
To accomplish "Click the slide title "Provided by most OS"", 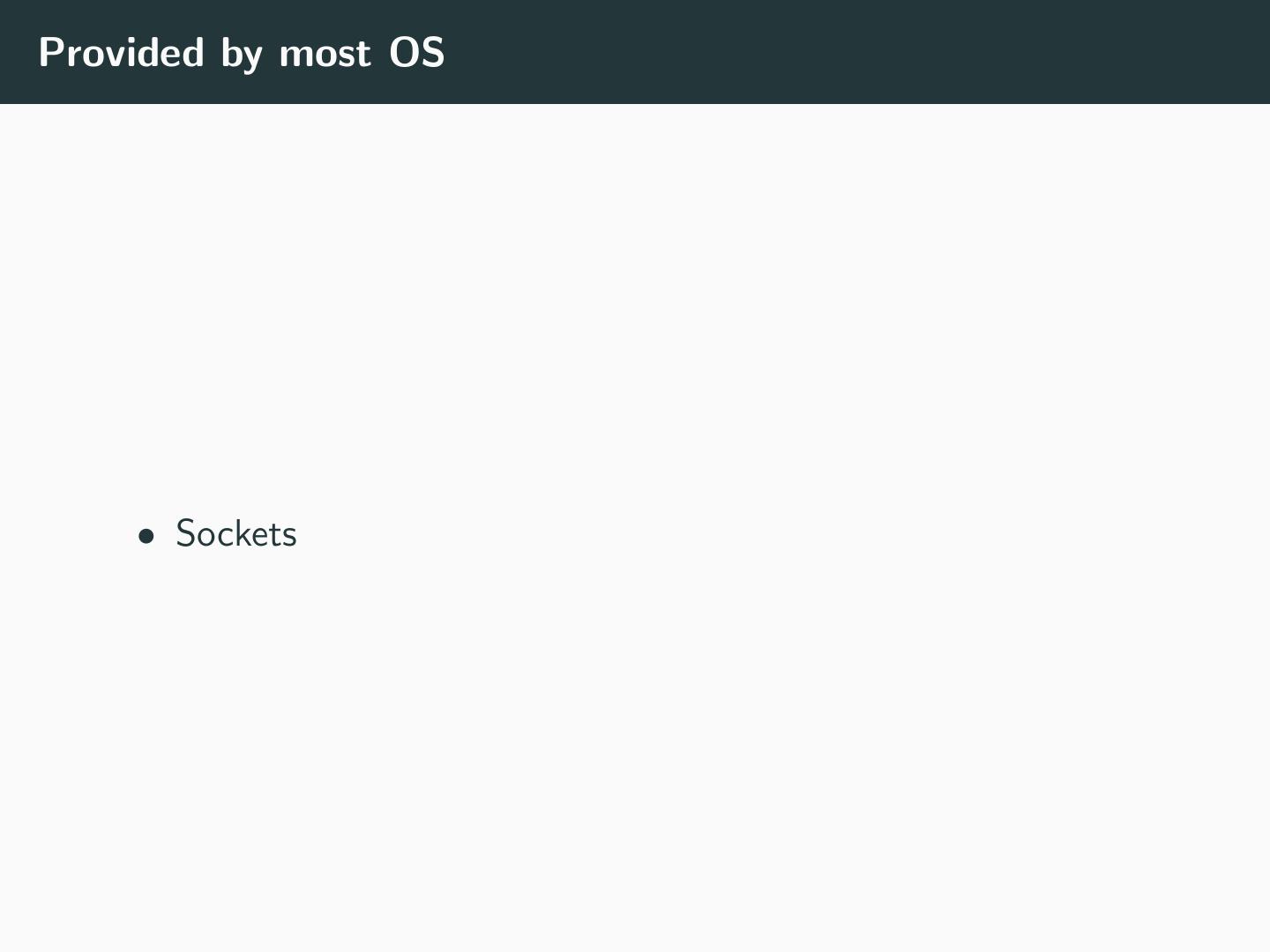I will (242, 53).
